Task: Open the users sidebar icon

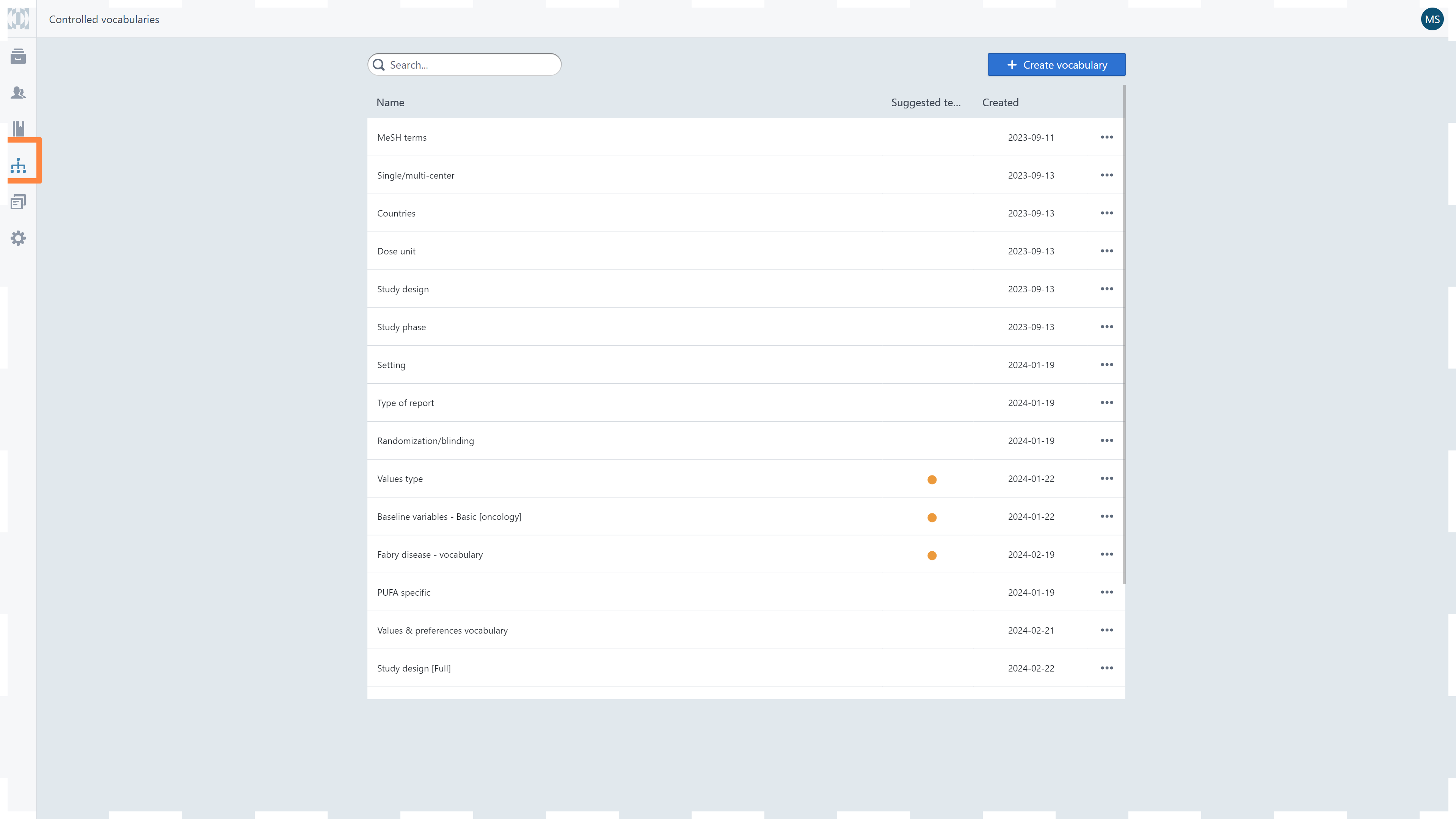Action: coord(18,93)
